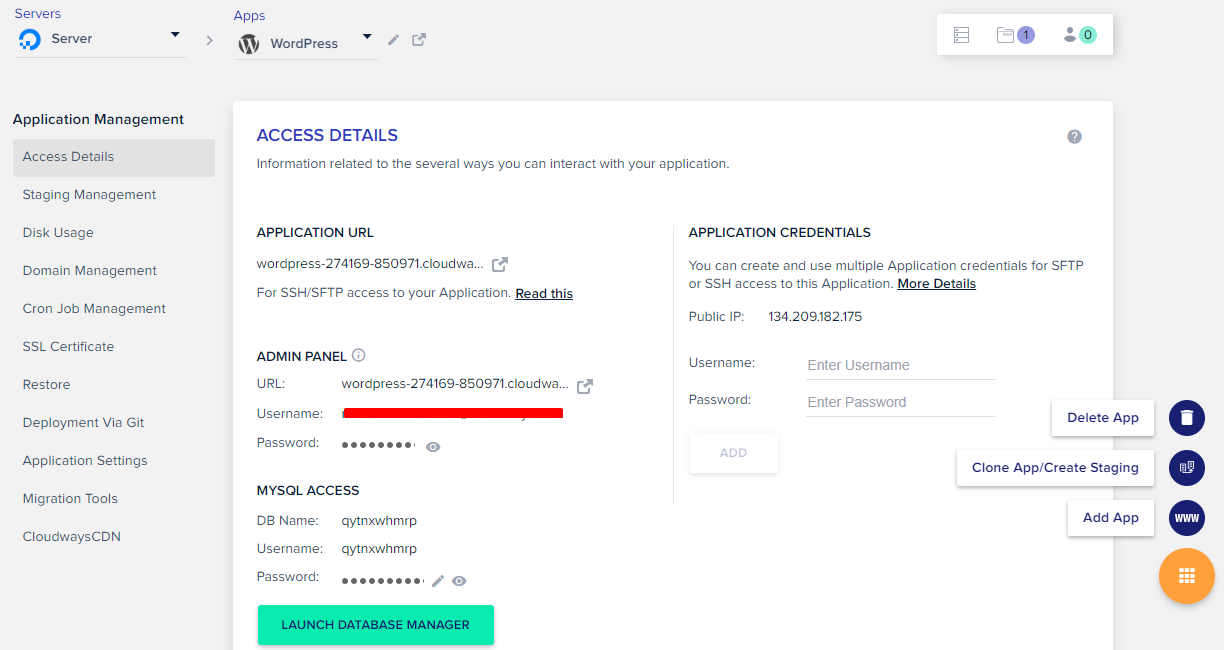Click the breadcrumb chevron between Server and Apps
This screenshot has width=1224, height=650.
pos(210,41)
